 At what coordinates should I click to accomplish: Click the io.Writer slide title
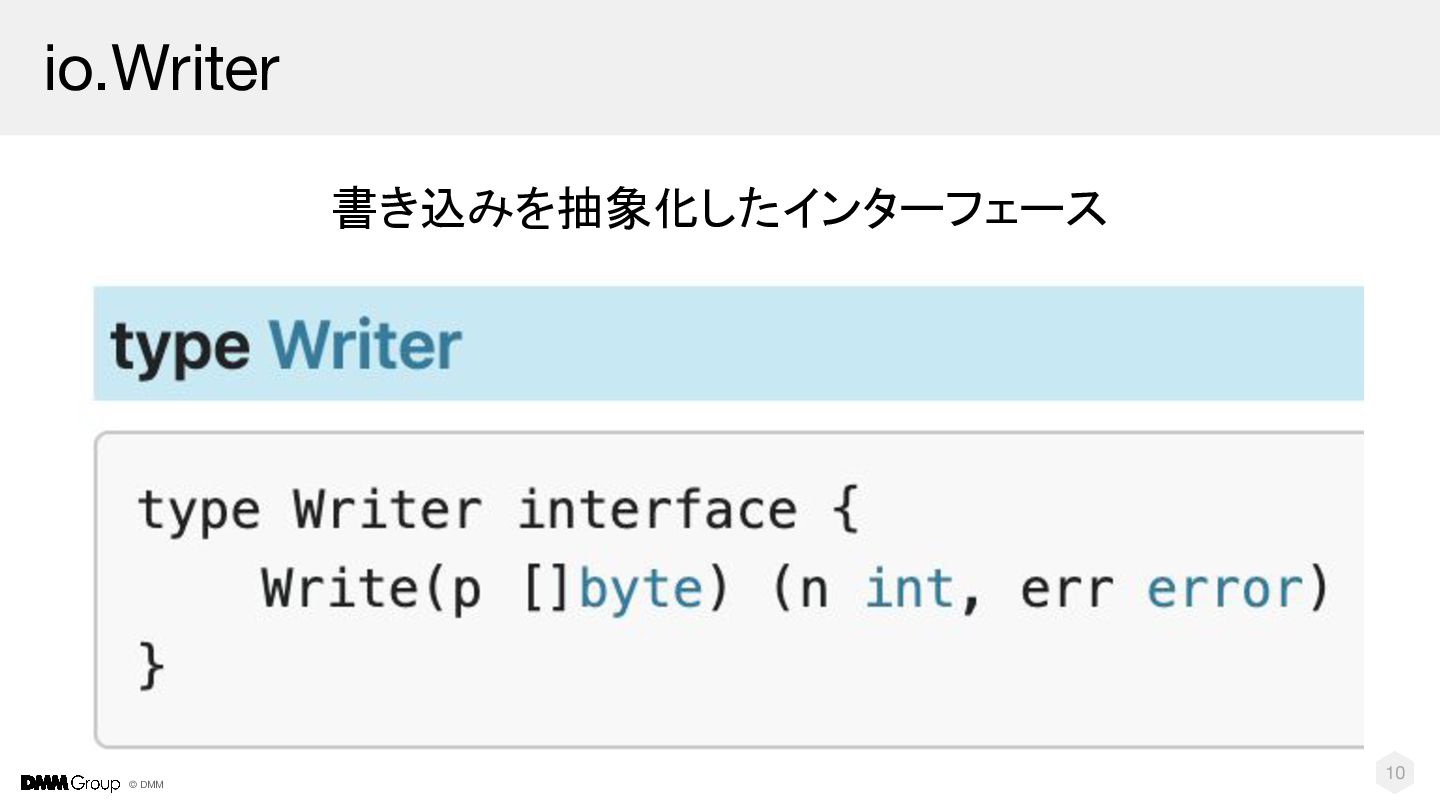[x=161, y=69]
